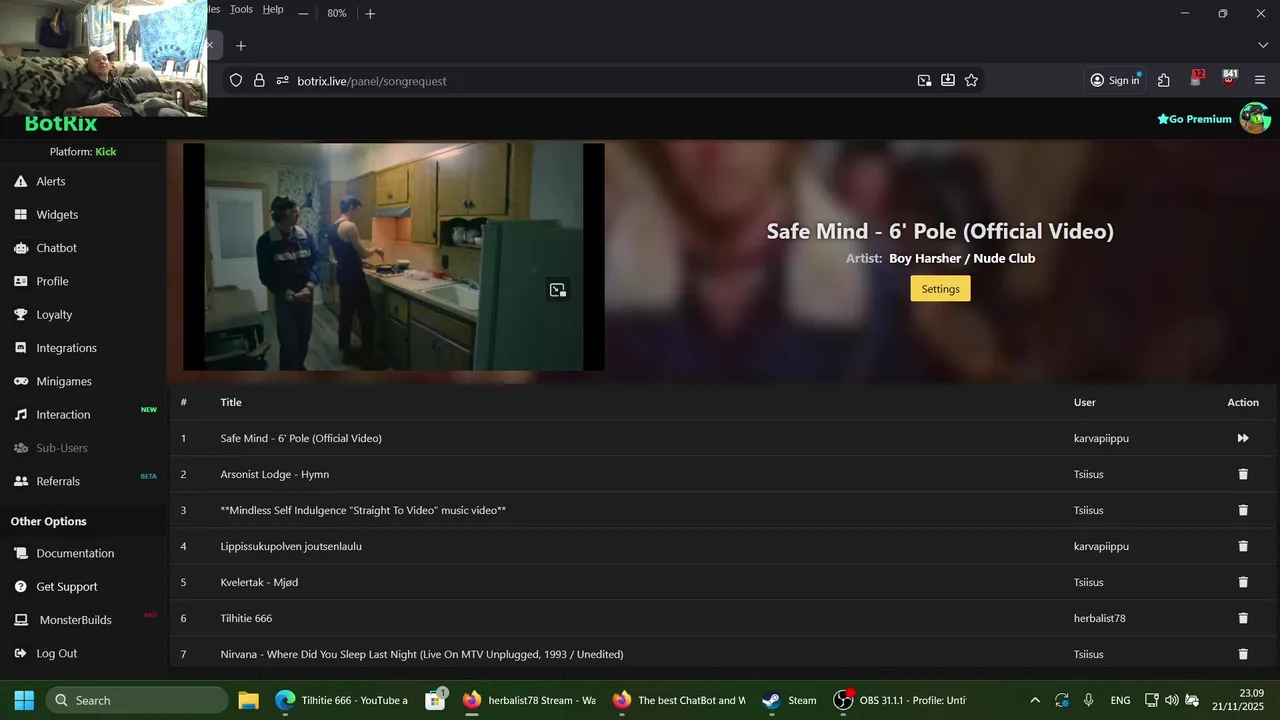Remove Lippissukupolven joutsenlaulu from queue

coord(1243,546)
